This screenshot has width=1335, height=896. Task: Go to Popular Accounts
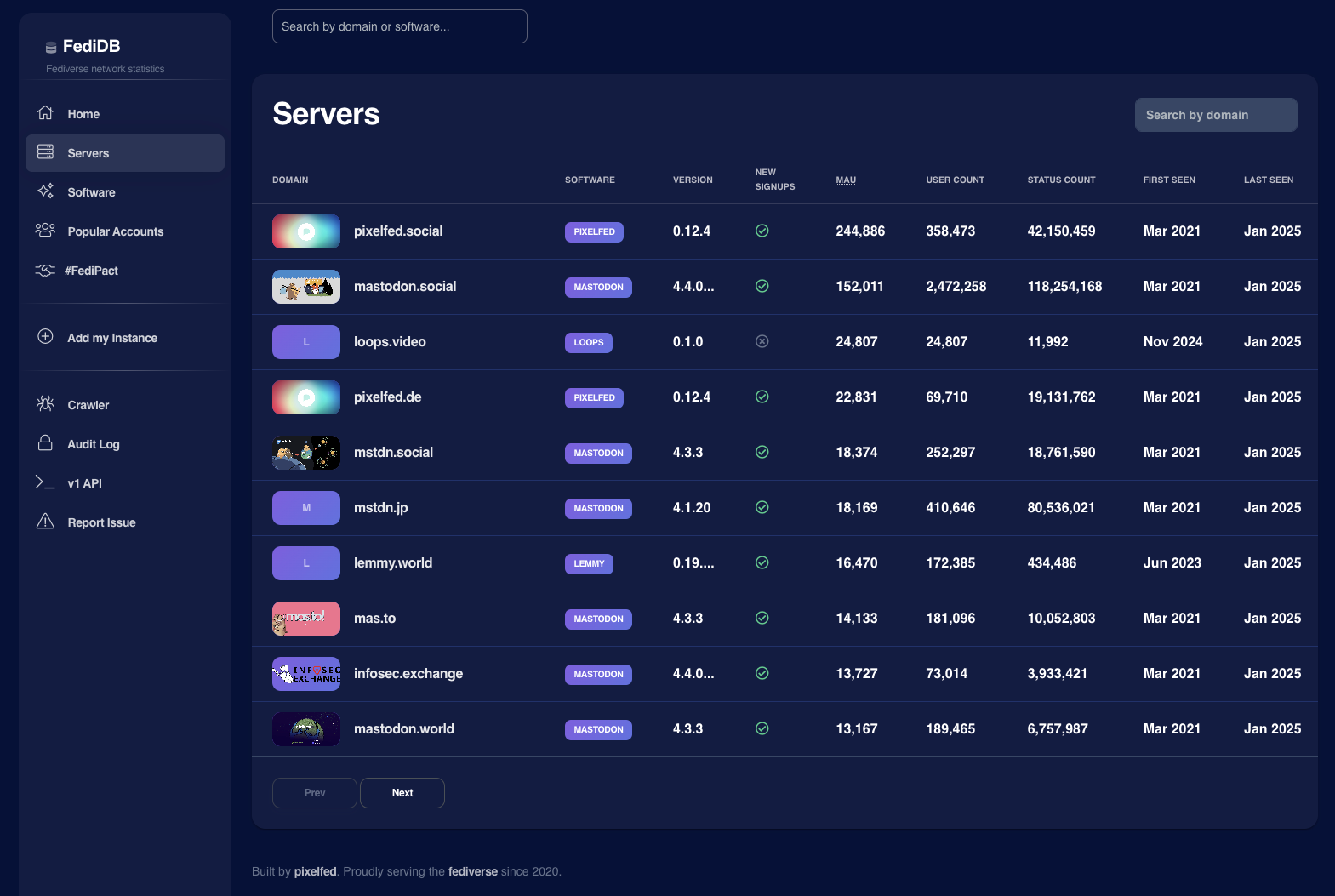coord(125,231)
